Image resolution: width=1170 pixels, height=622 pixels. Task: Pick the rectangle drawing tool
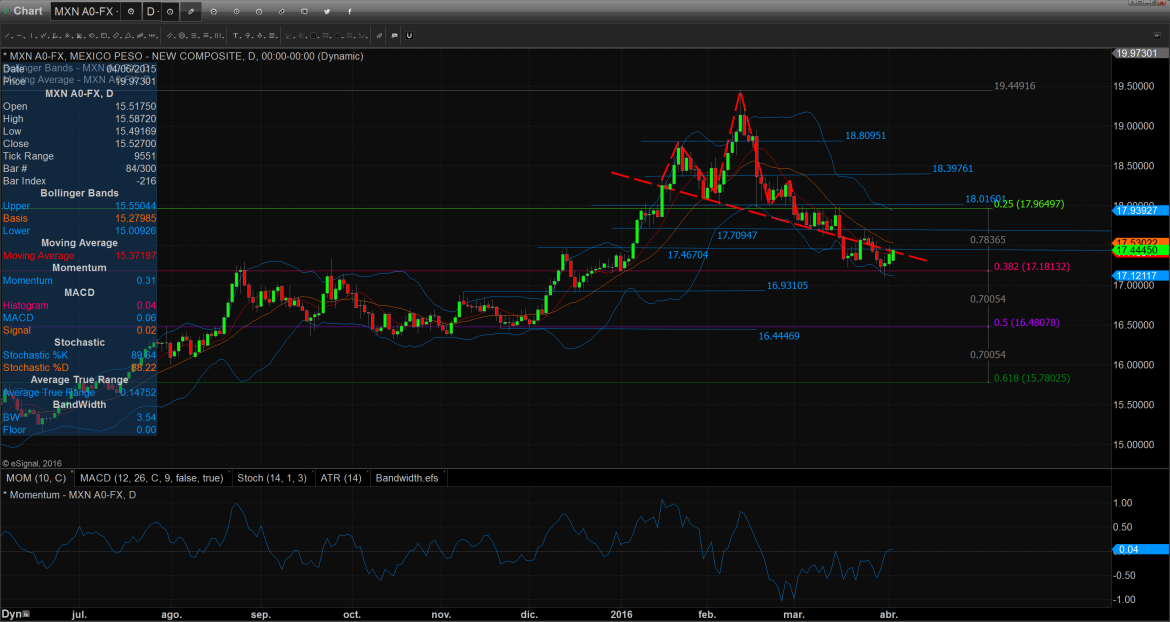pos(104,35)
